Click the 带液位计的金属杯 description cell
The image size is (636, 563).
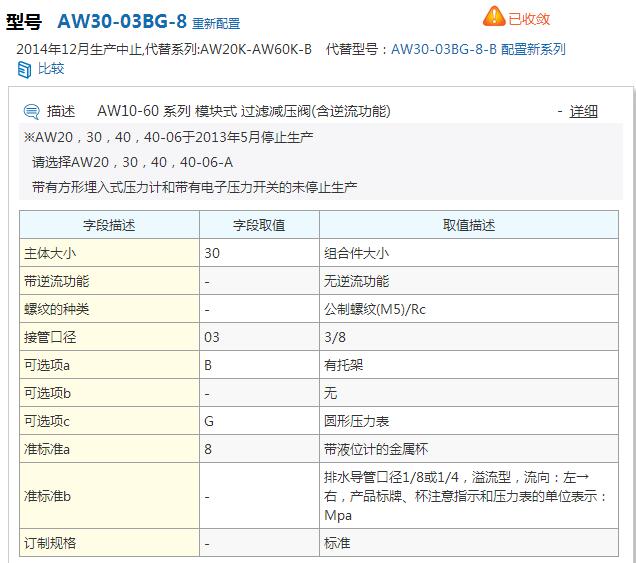[469, 449]
